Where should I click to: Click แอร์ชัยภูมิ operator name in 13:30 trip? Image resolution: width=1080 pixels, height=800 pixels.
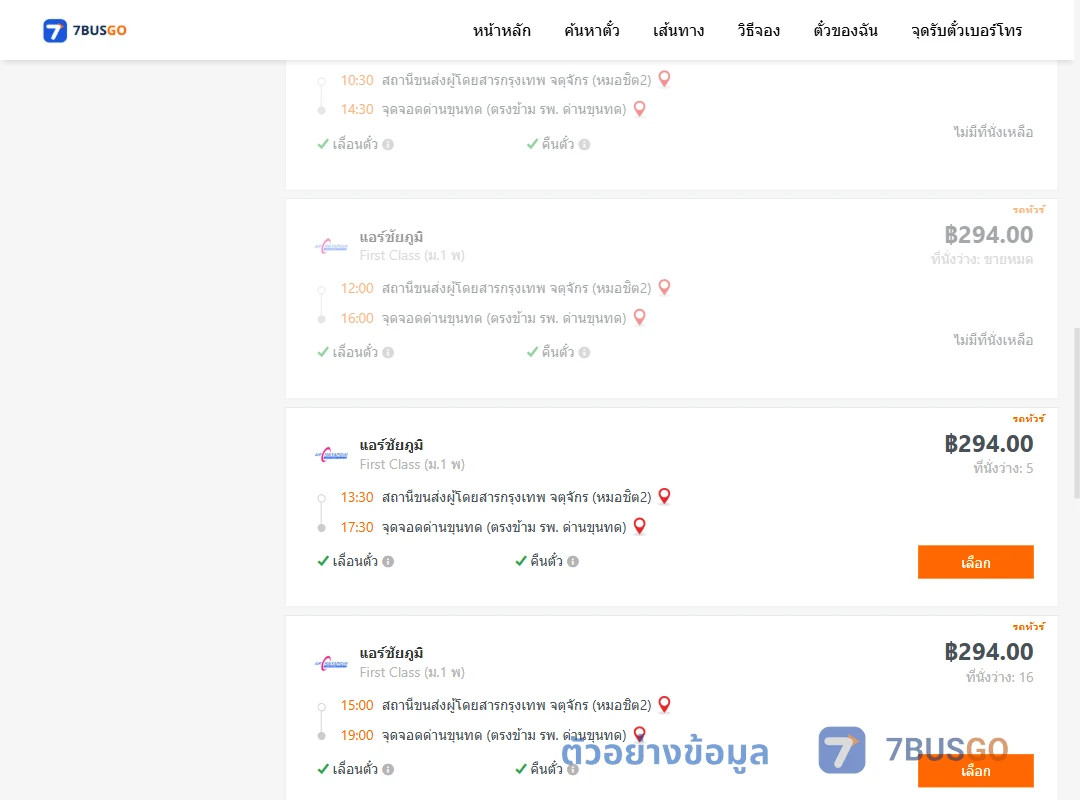point(391,445)
